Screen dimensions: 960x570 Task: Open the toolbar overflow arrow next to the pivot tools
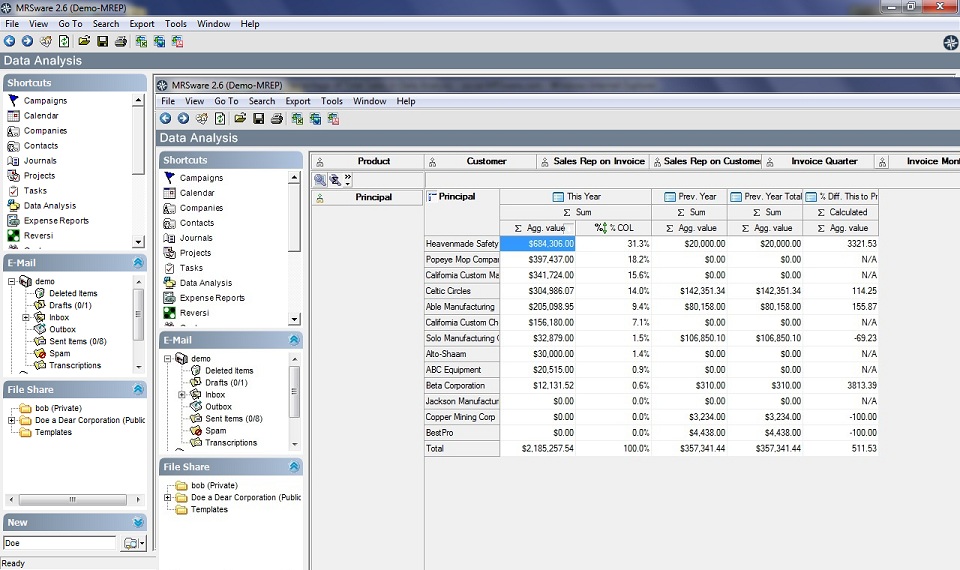pos(348,179)
